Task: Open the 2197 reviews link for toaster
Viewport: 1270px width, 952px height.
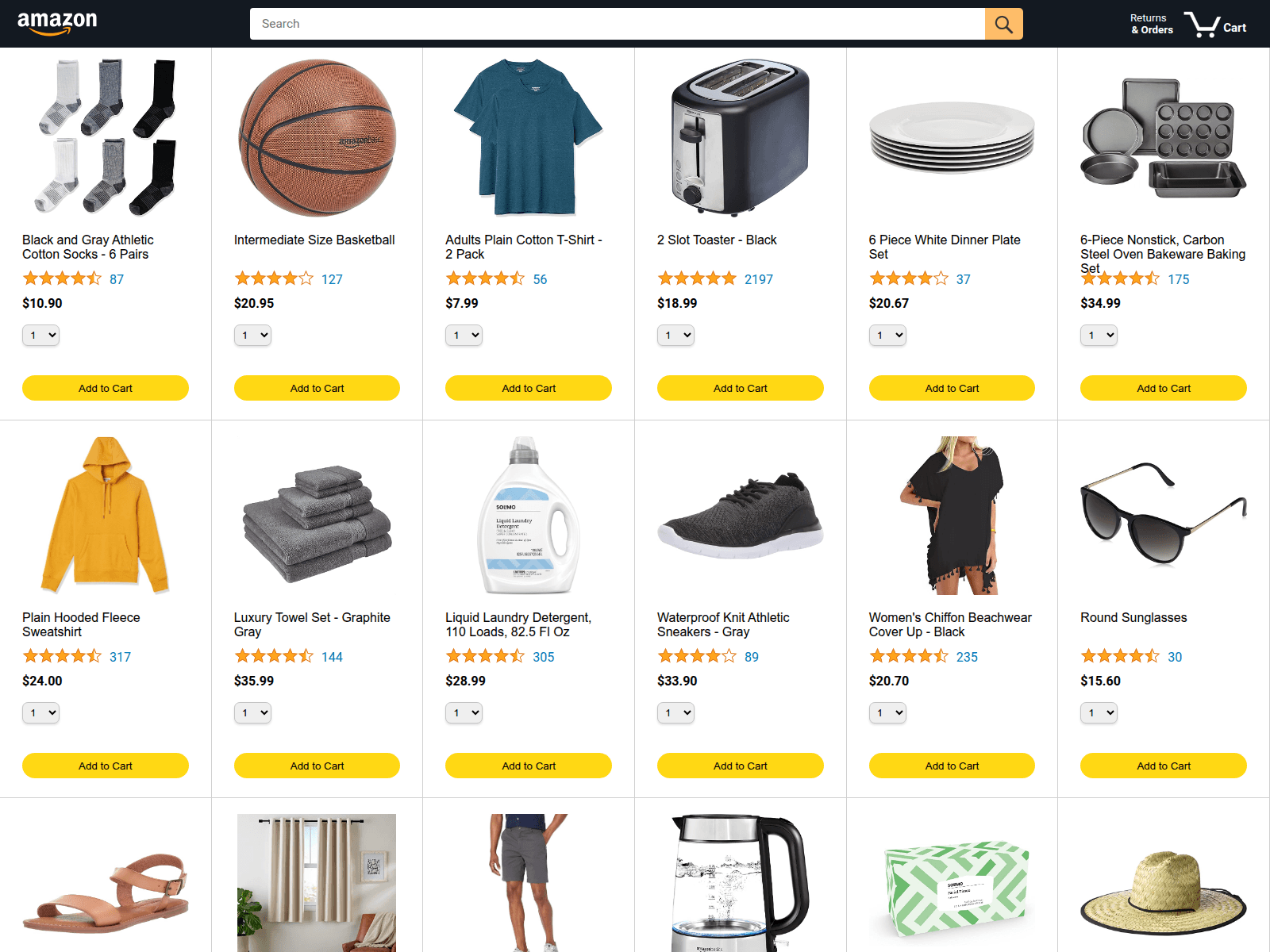Action: [759, 279]
